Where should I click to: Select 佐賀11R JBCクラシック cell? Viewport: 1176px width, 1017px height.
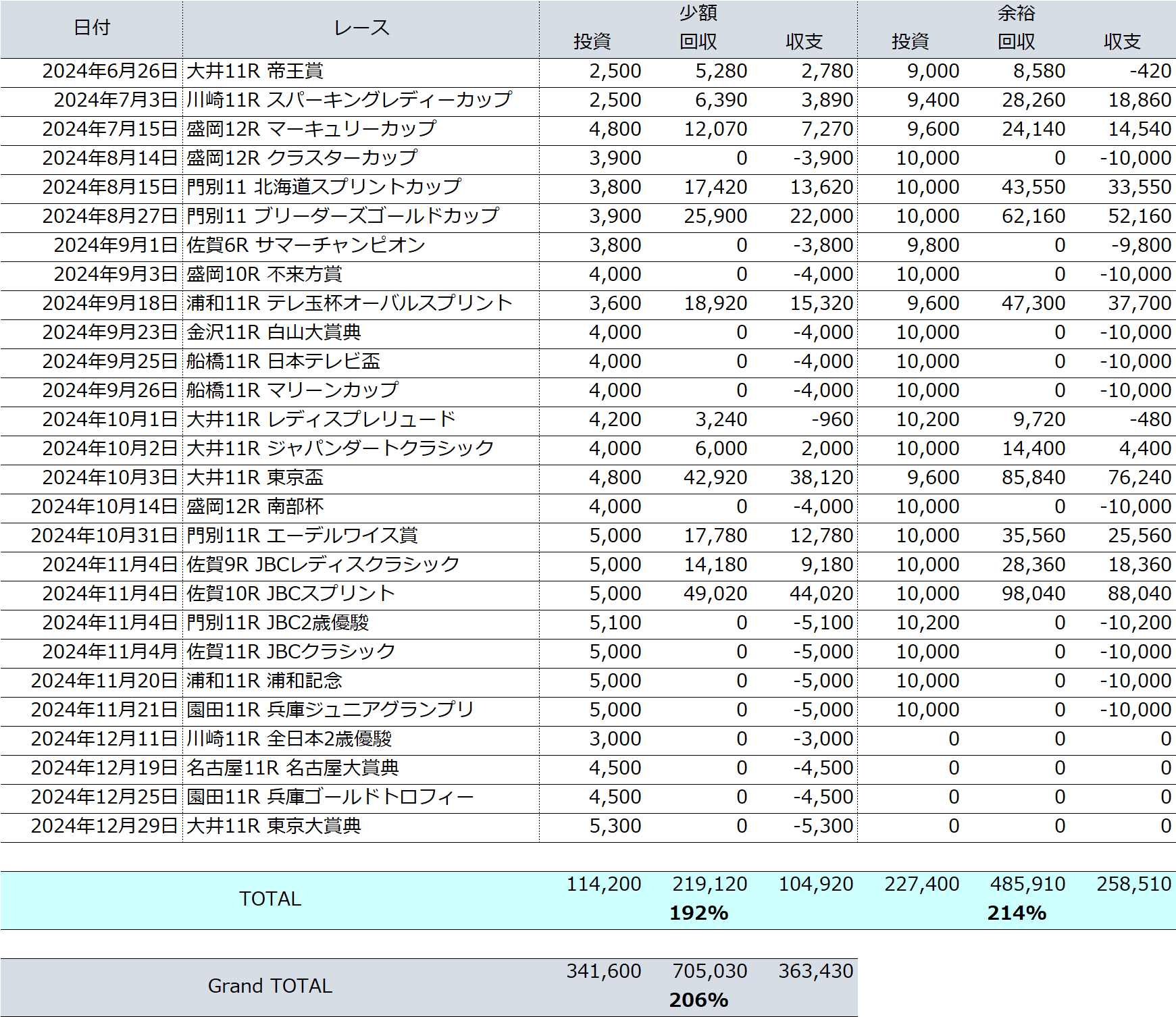click(290, 652)
